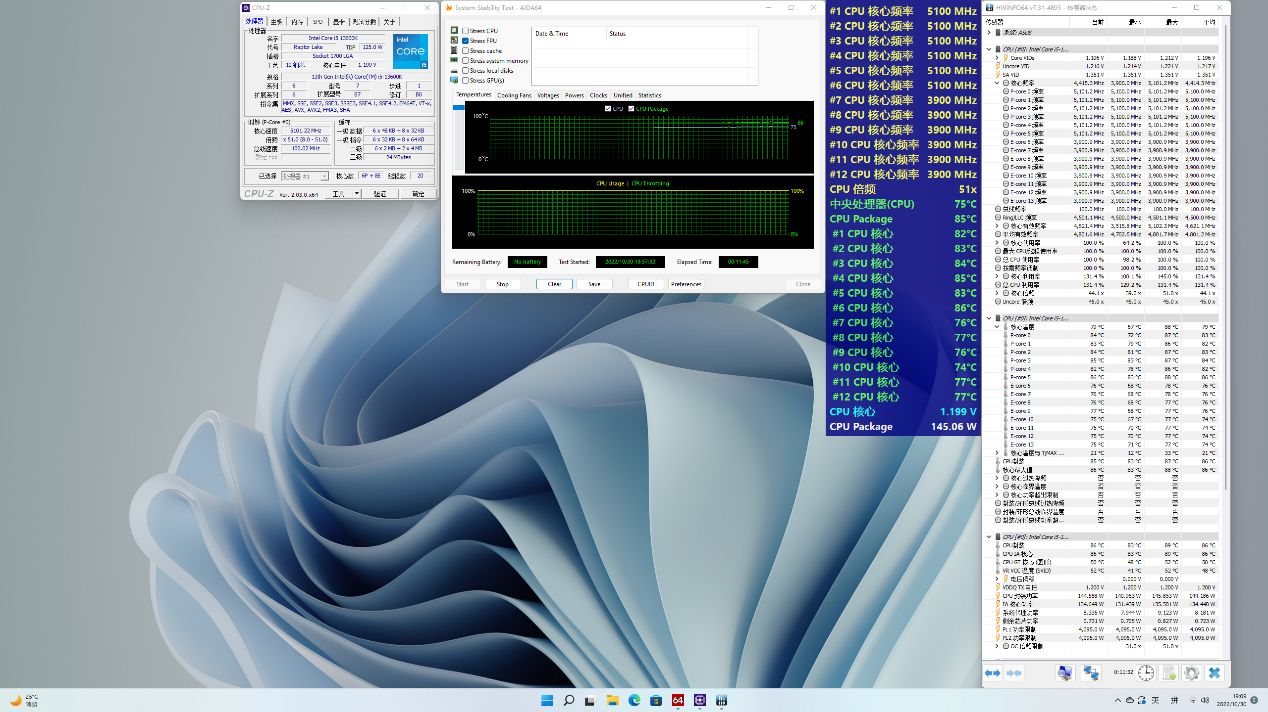Viewport: 1268px width, 712px height.
Task: Click the Preferences button
Action: pos(686,284)
